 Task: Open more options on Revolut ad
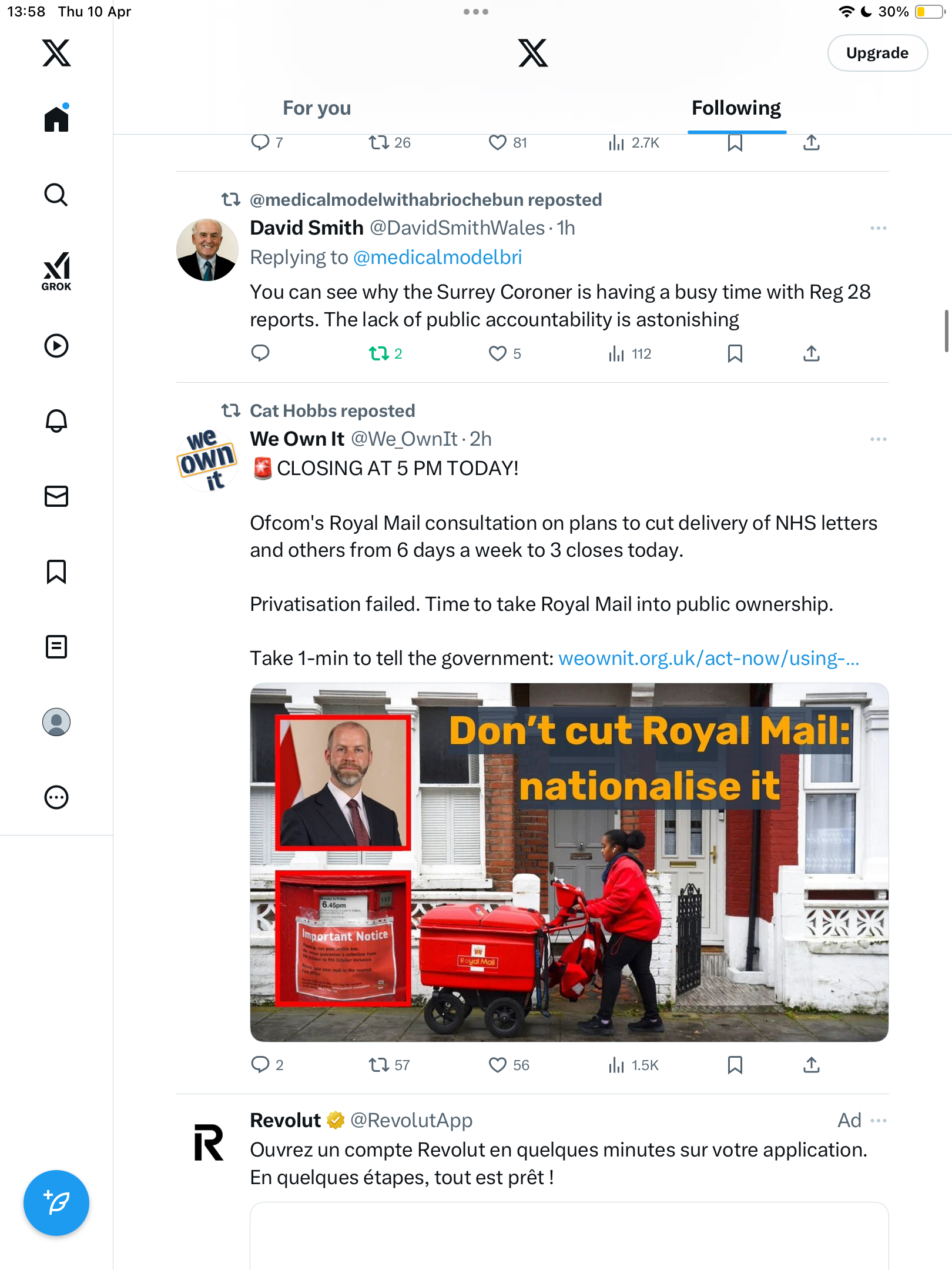878,1121
